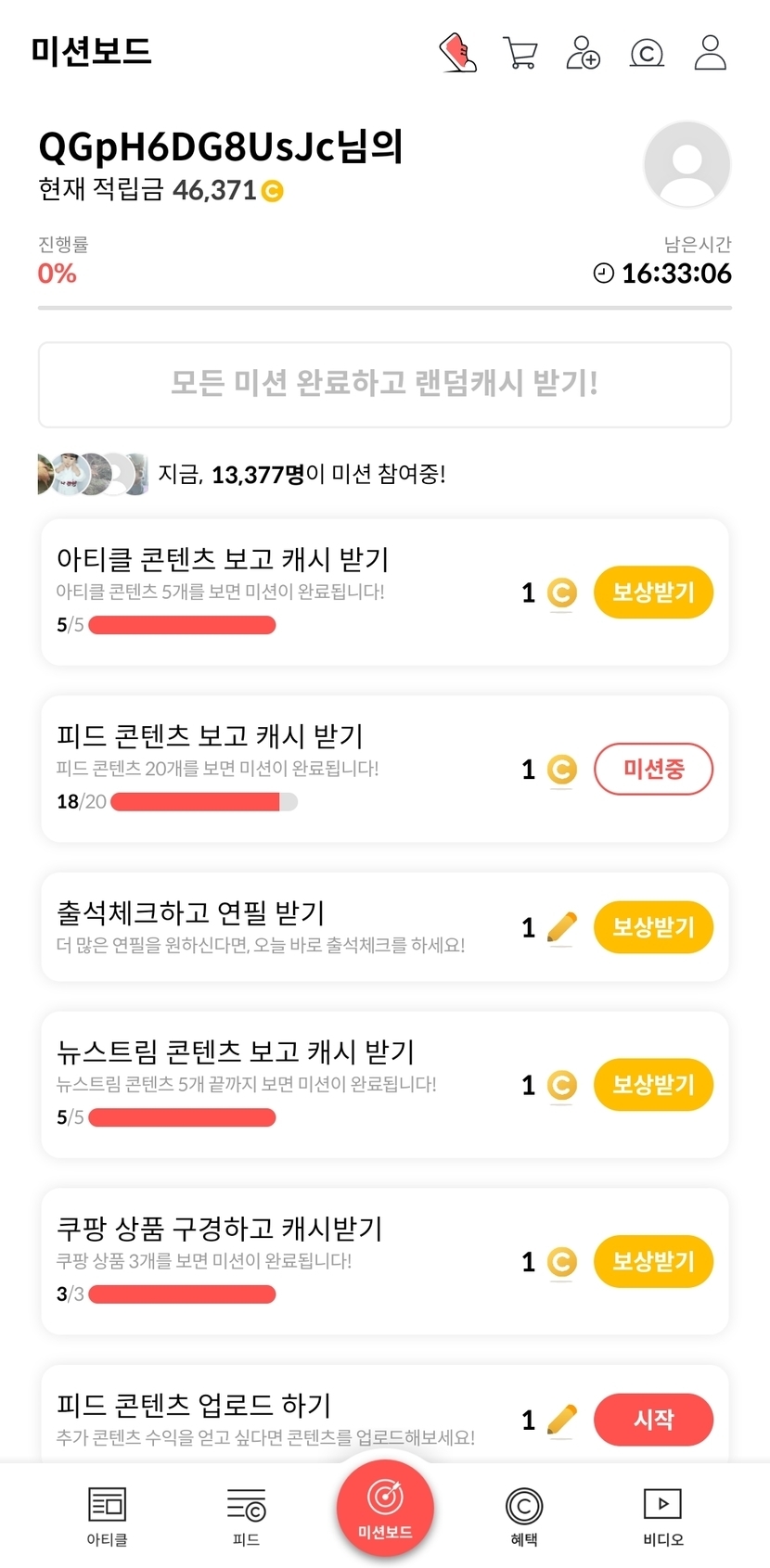Screen dimensions: 770x1568
Task: Tap the invite friend icon
Action: point(583,53)
